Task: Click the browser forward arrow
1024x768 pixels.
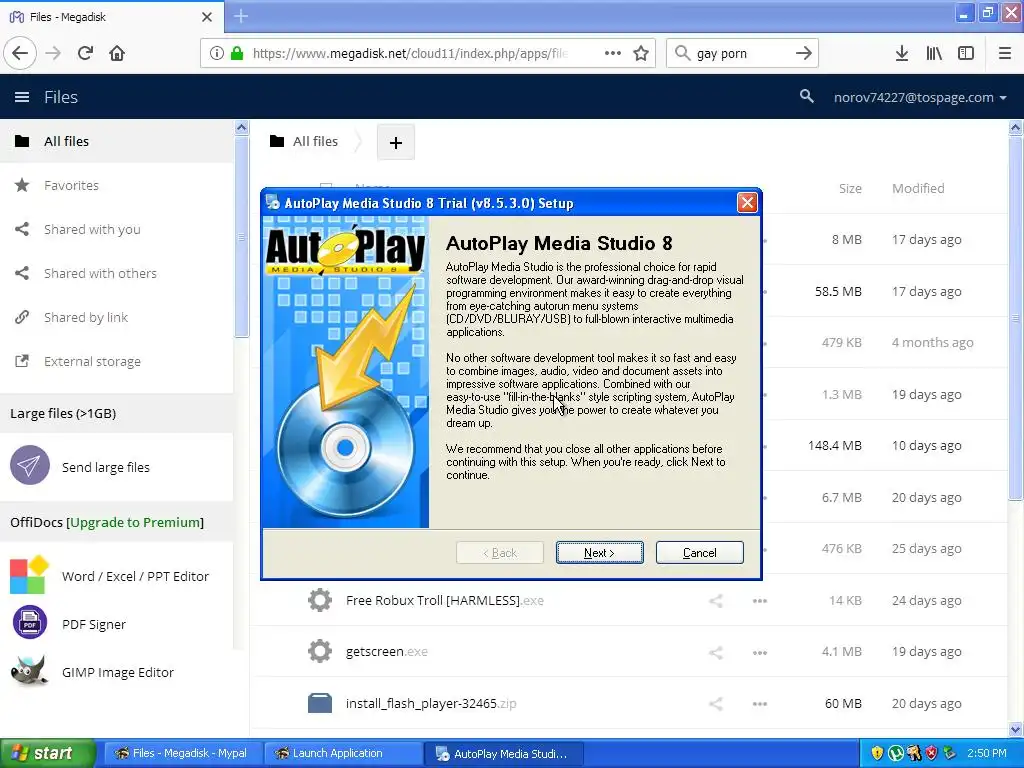Action: [x=53, y=54]
